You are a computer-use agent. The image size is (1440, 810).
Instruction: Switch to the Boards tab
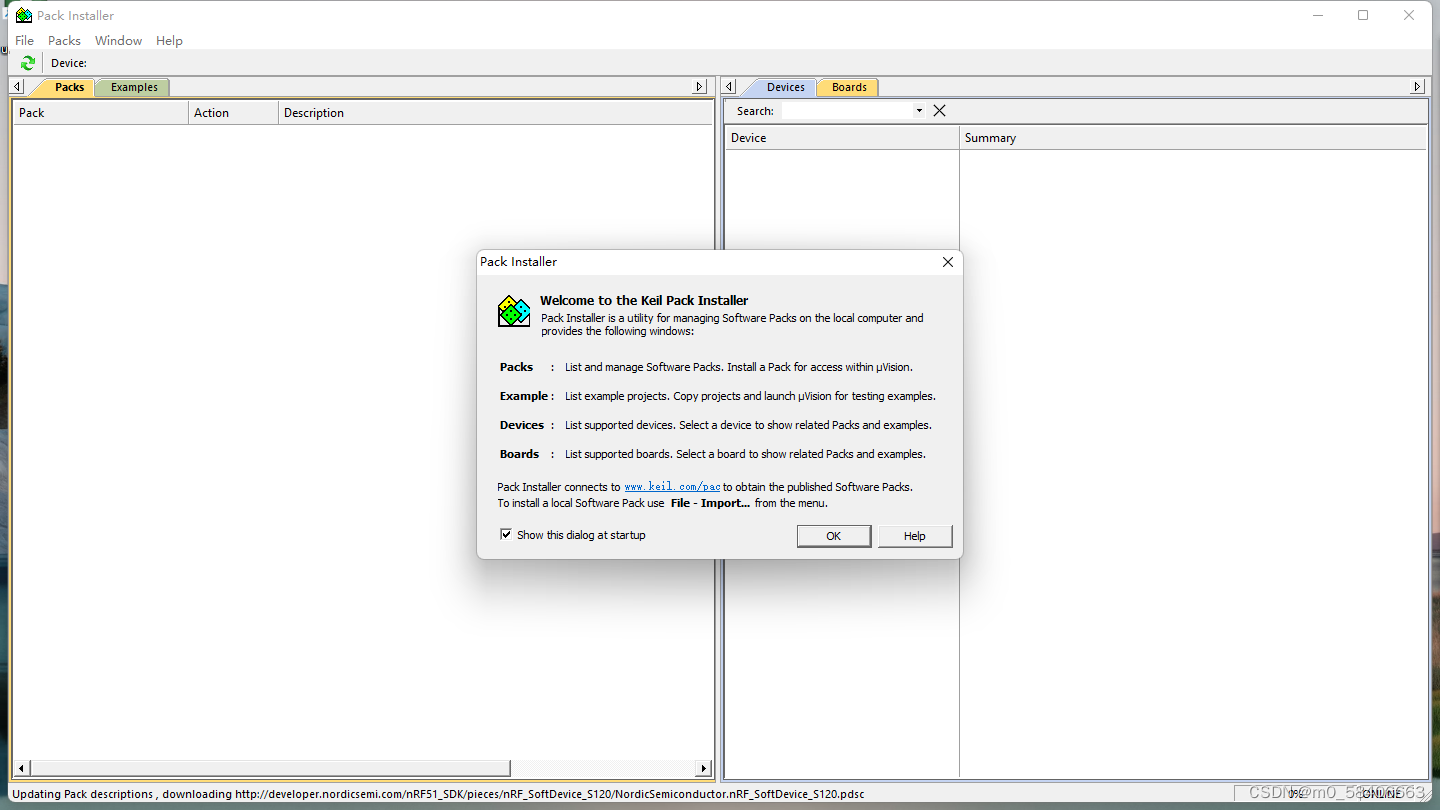pyautogui.click(x=849, y=87)
